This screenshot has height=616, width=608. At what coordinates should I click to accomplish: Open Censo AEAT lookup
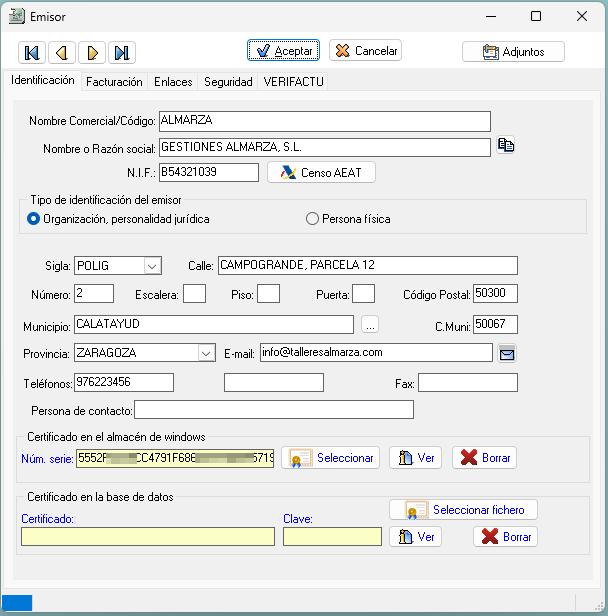point(321,172)
